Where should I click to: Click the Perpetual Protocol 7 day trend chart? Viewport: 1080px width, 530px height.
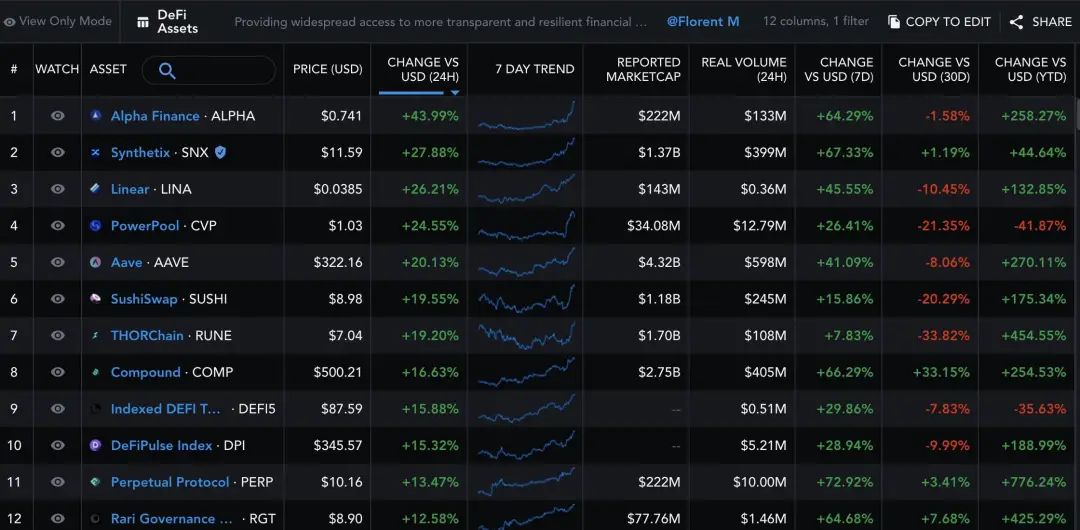tap(526, 482)
